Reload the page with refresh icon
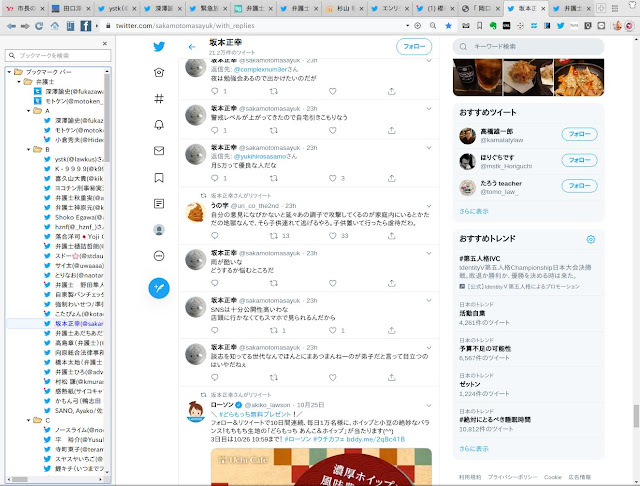 point(39,26)
